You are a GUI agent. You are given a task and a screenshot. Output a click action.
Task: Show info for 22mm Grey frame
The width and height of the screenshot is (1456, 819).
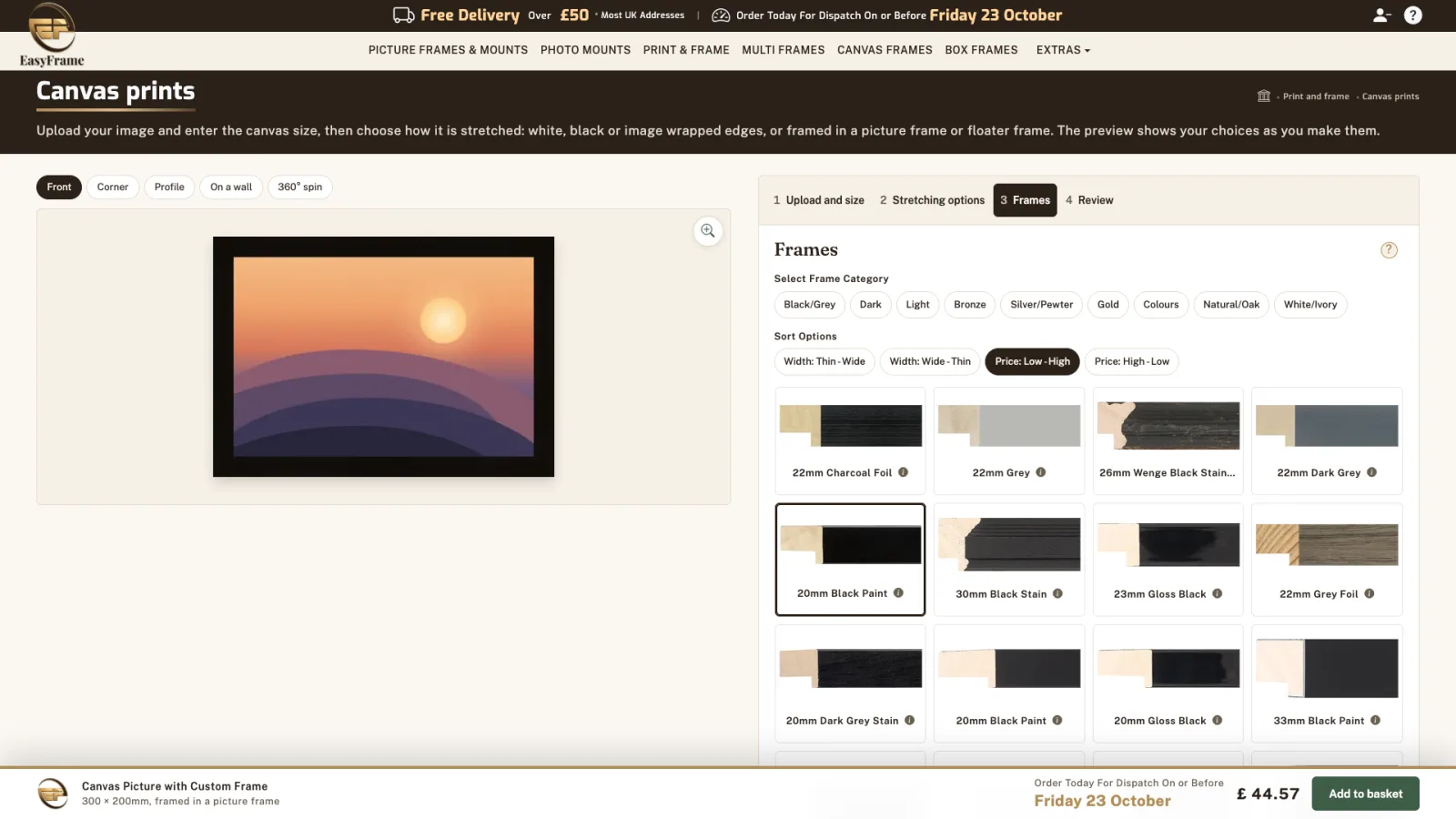click(1041, 472)
